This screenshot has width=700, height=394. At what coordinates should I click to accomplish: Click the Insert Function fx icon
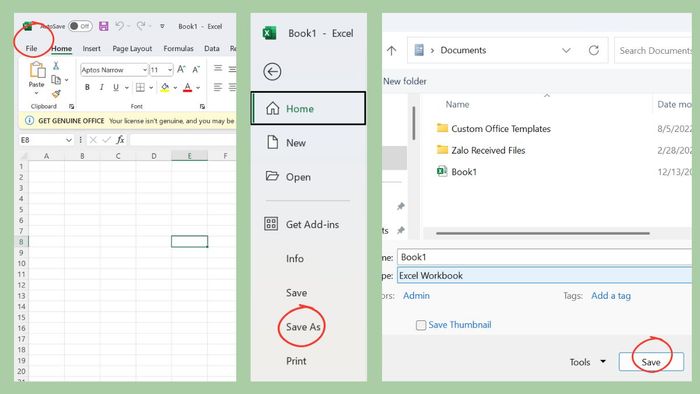(x=120, y=140)
